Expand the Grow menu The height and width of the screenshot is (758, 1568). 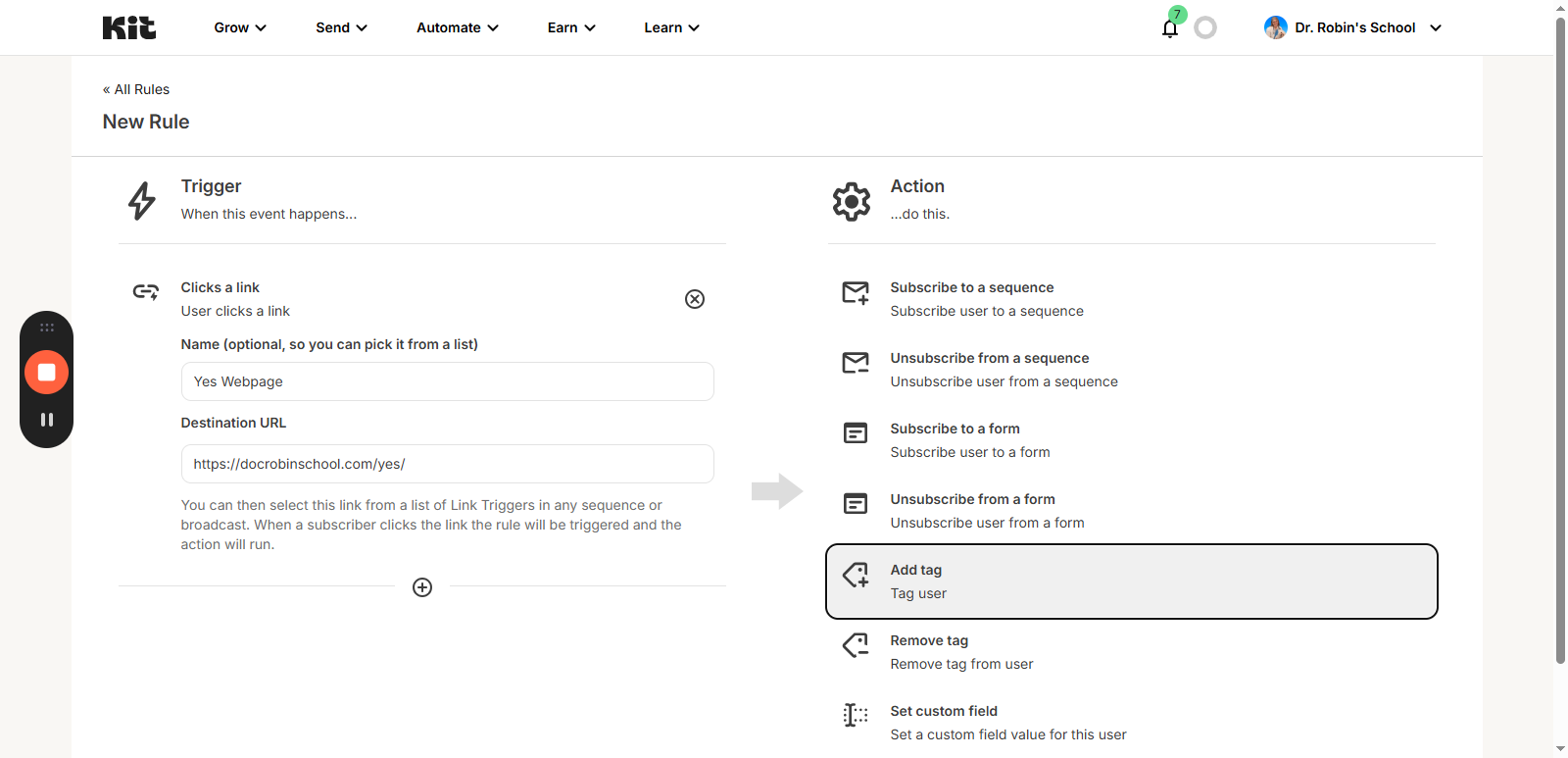click(240, 27)
